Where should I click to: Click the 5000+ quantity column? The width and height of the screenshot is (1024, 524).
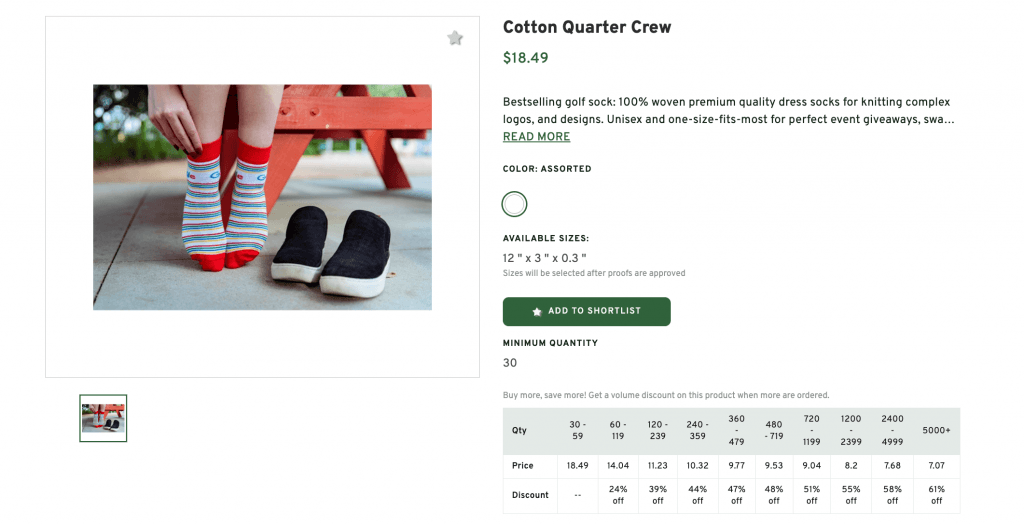point(936,431)
